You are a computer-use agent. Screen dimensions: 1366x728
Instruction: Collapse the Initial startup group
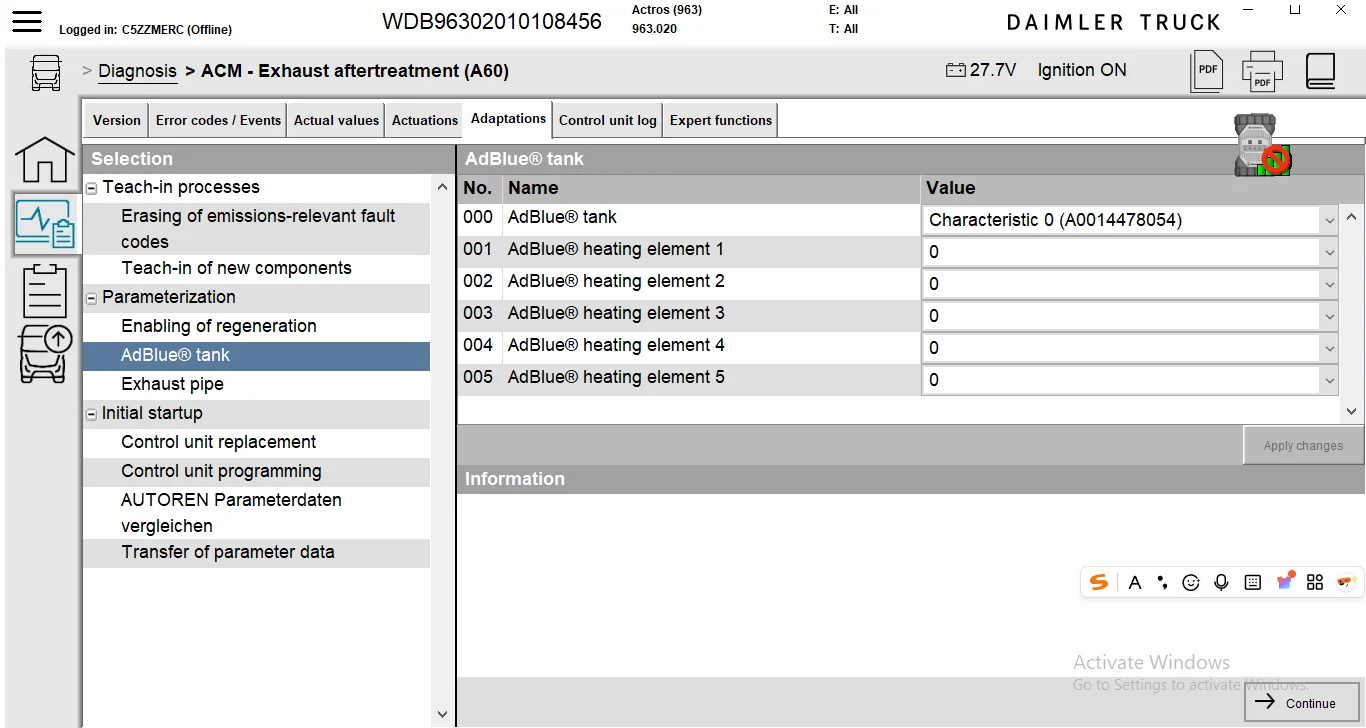tap(91, 414)
